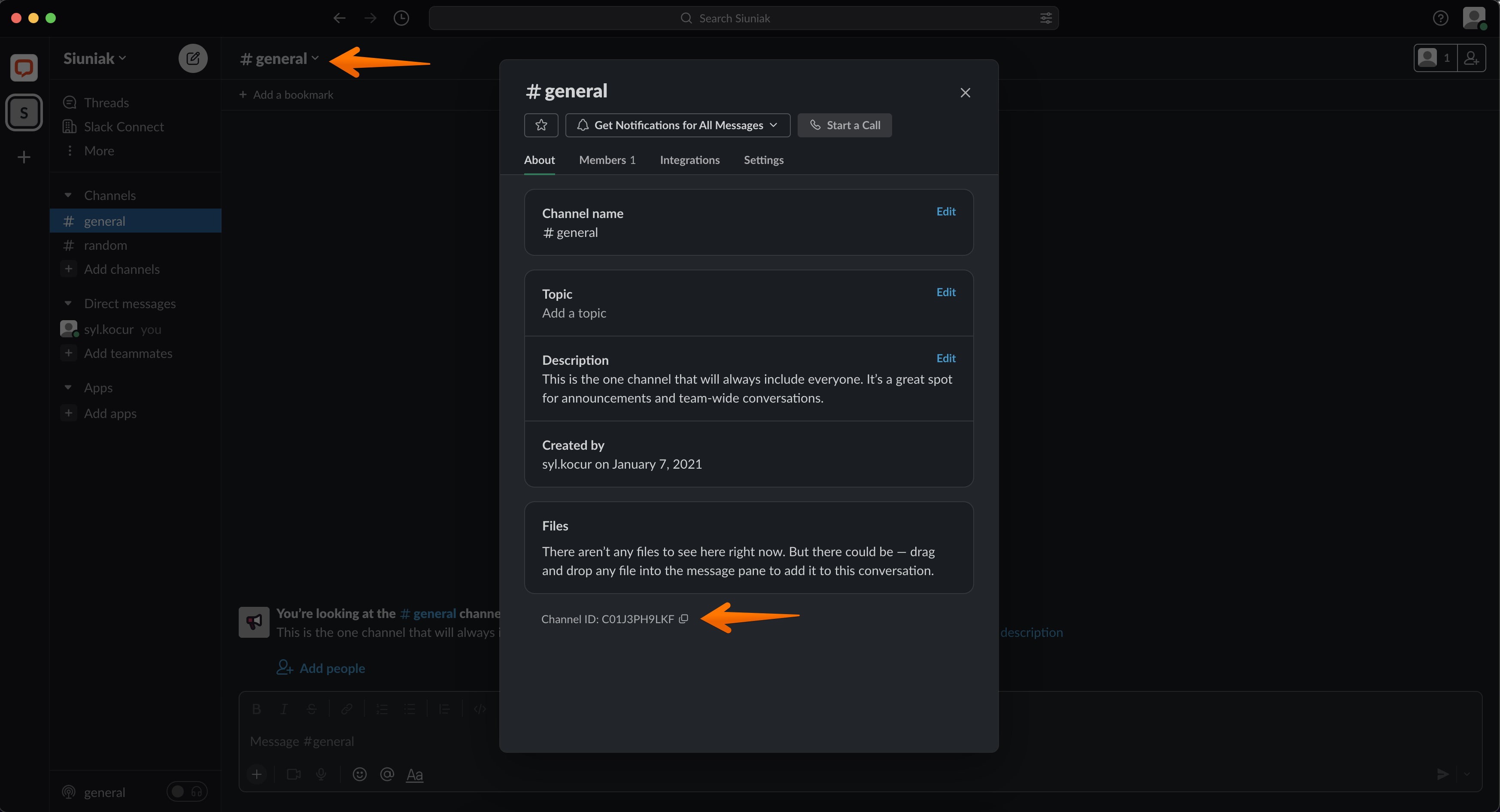Click the compose new message icon
This screenshot has width=1500, height=812.
coord(193,58)
